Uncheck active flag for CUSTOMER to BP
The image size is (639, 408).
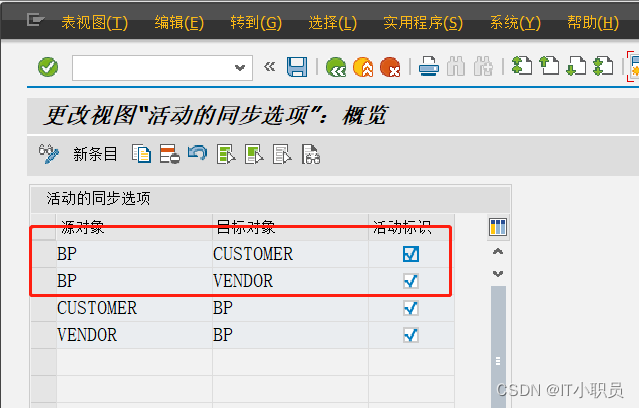(411, 308)
